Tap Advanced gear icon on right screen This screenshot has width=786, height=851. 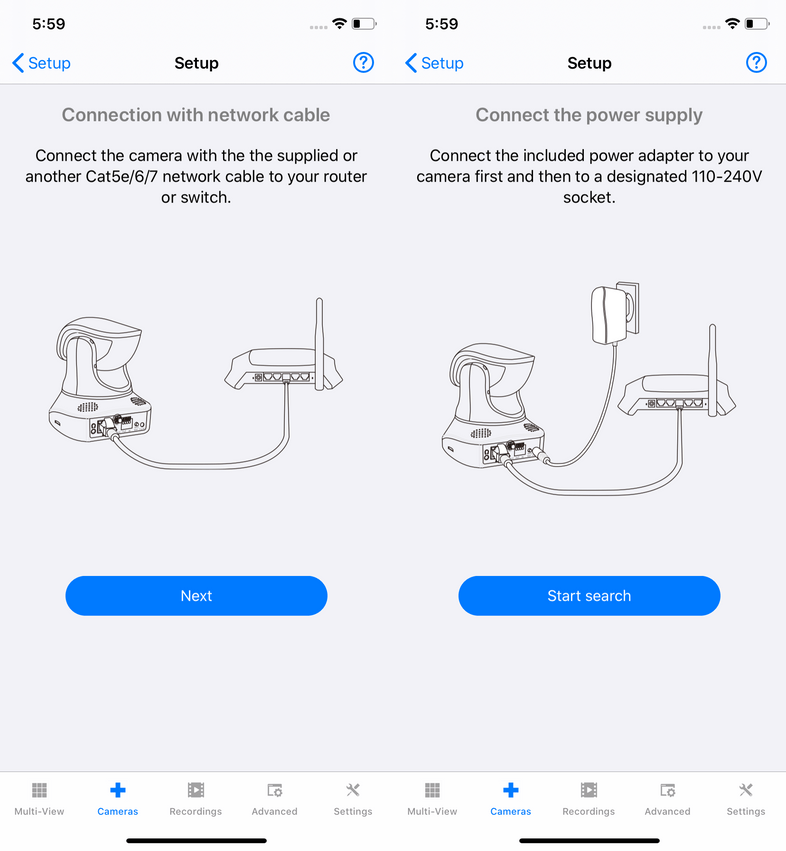(x=668, y=790)
